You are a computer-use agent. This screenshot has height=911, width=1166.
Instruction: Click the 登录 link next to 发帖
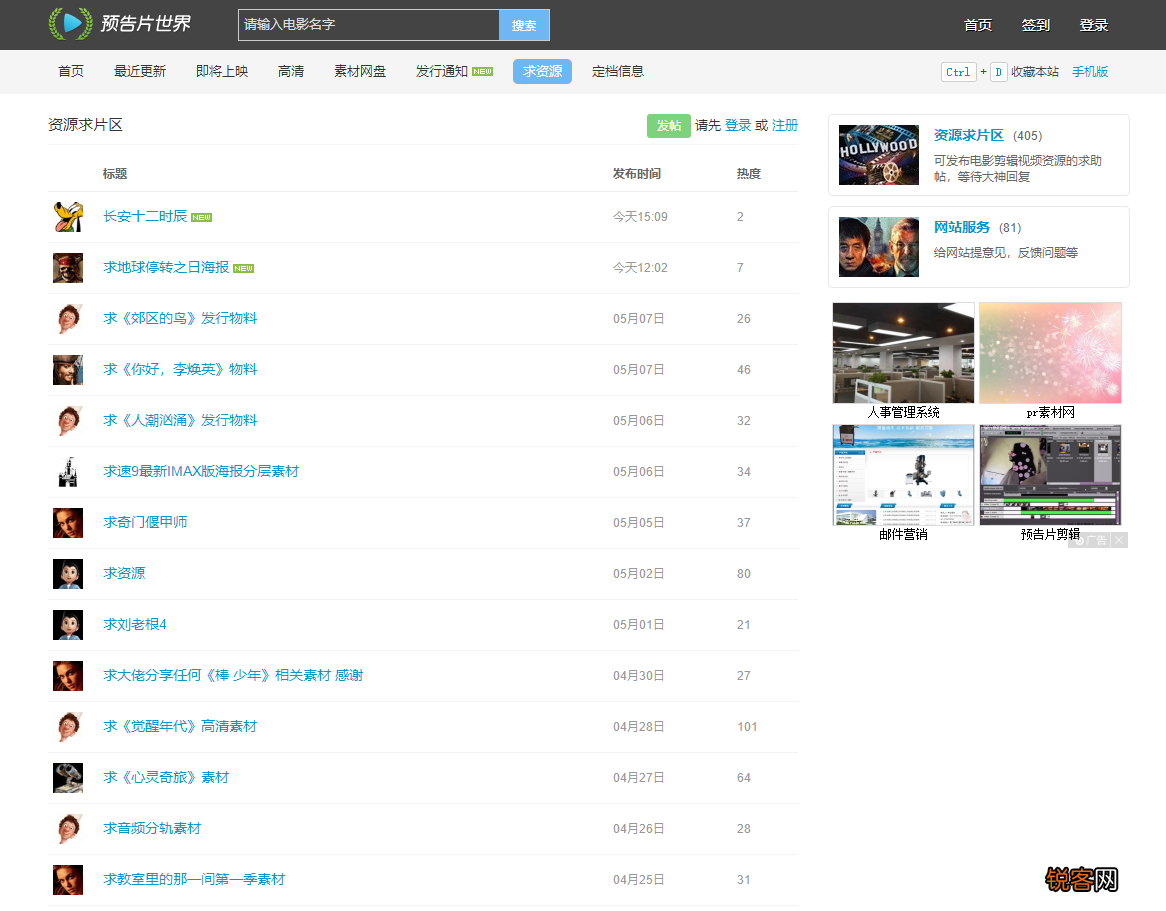click(x=738, y=125)
